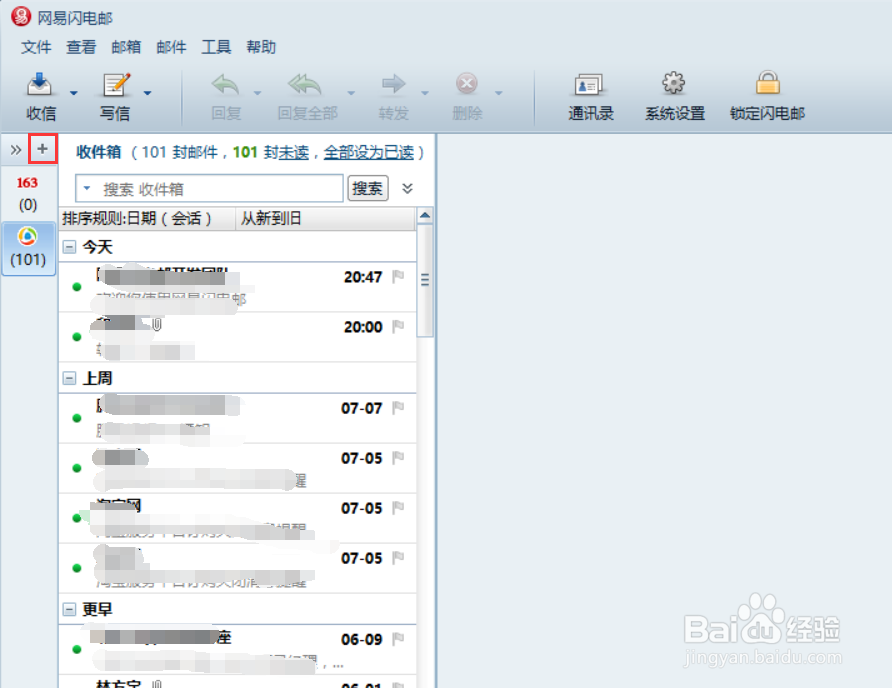Toggle the unread dot of the 20:47 email
This screenshot has width=892, height=688.
click(77, 287)
